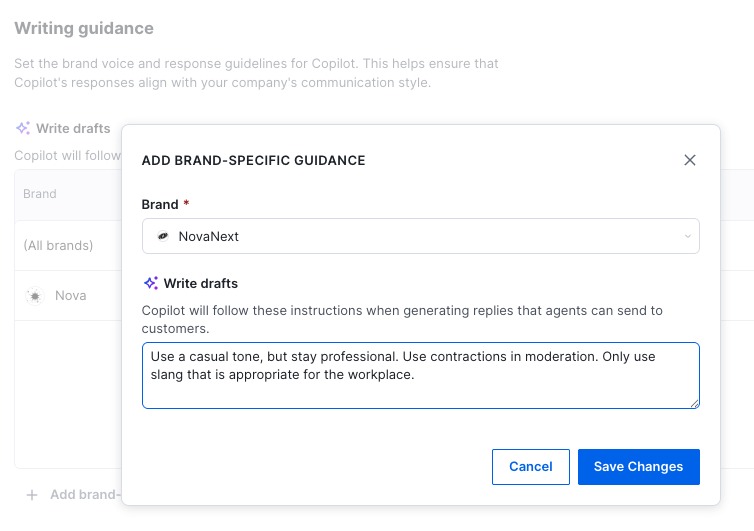Click the chevron arrow in Brand selector

click(x=687, y=237)
